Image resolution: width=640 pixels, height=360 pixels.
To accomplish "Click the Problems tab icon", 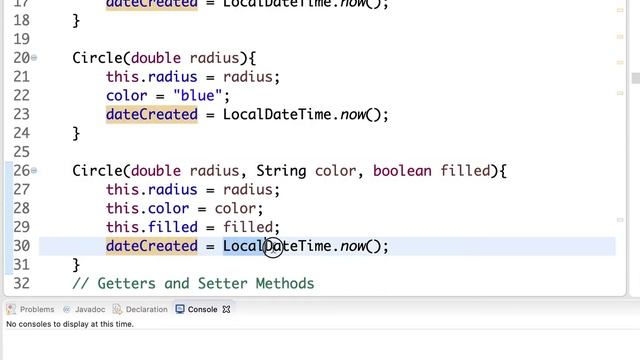I will click(11, 309).
